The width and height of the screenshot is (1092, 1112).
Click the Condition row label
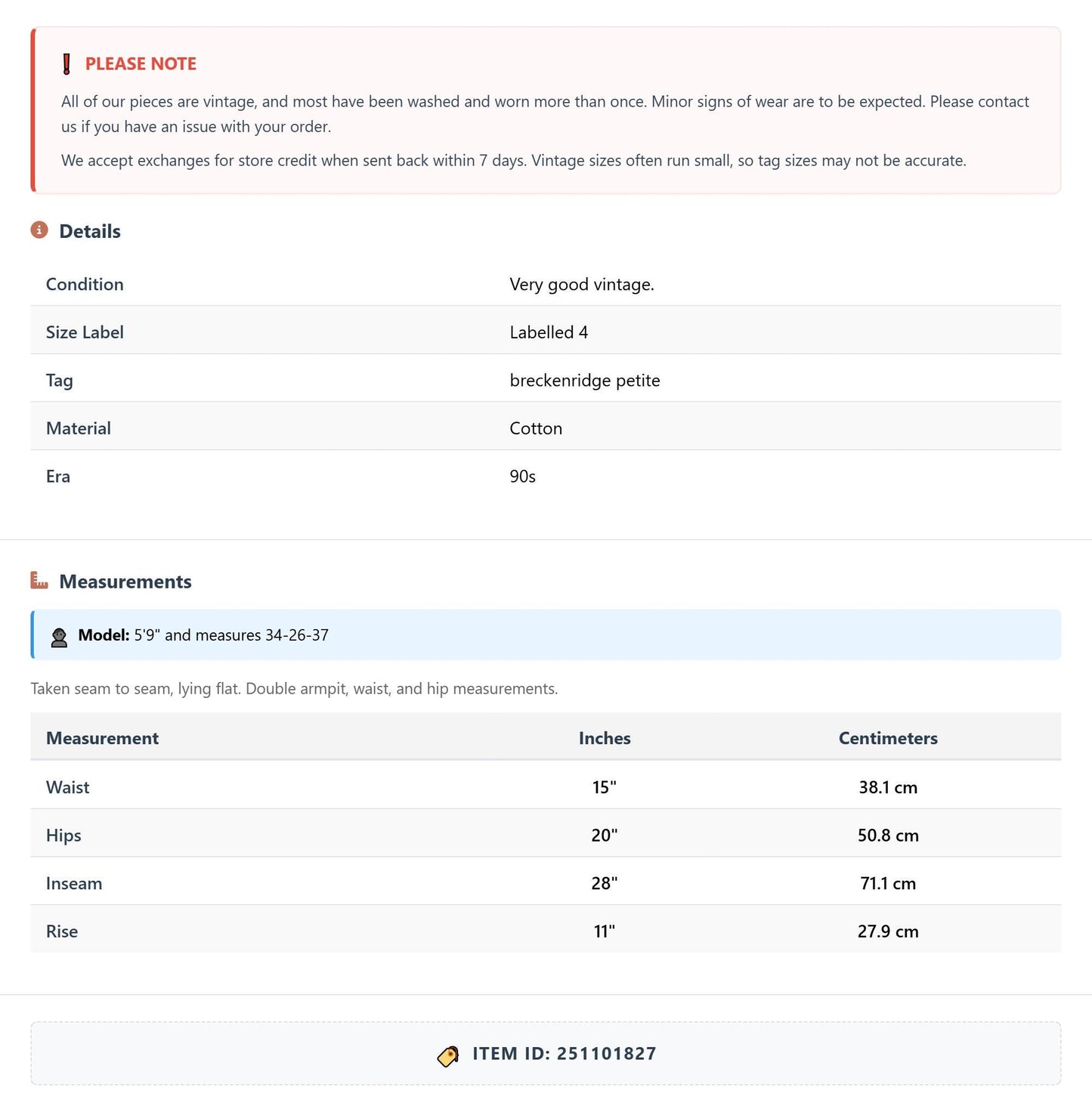click(85, 284)
